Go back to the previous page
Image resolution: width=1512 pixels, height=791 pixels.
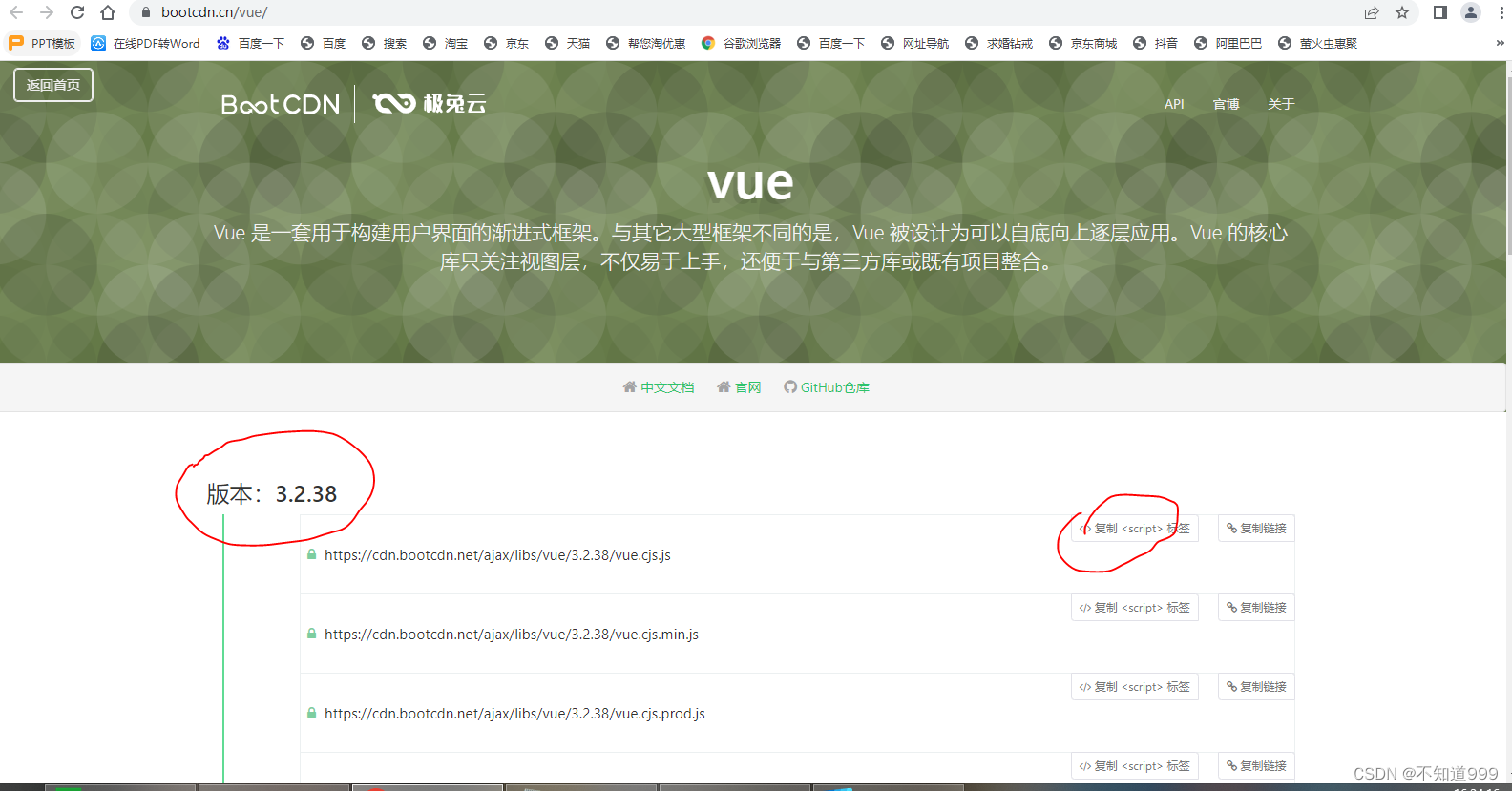click(x=16, y=12)
